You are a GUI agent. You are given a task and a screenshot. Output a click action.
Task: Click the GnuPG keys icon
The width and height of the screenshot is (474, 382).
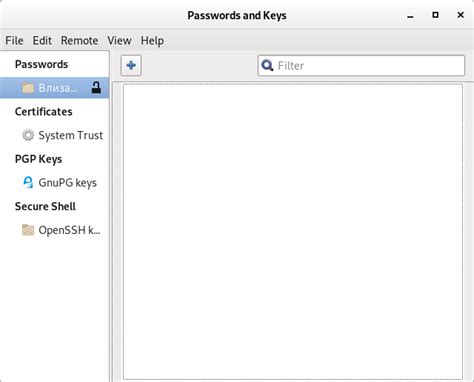(x=28, y=182)
